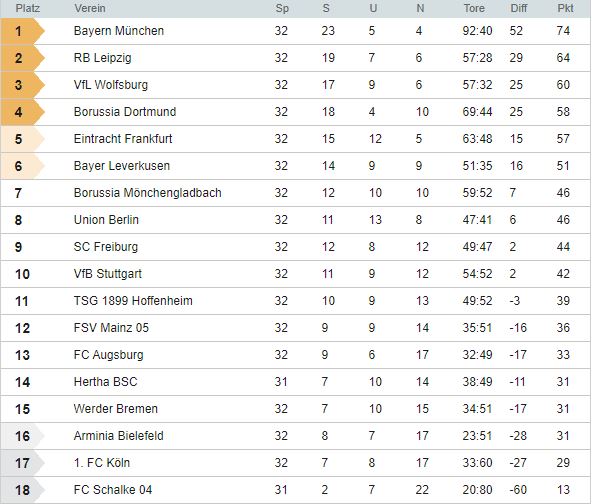Click the orange position 1 badge
Screen dimensions: 592x504
click(23, 31)
